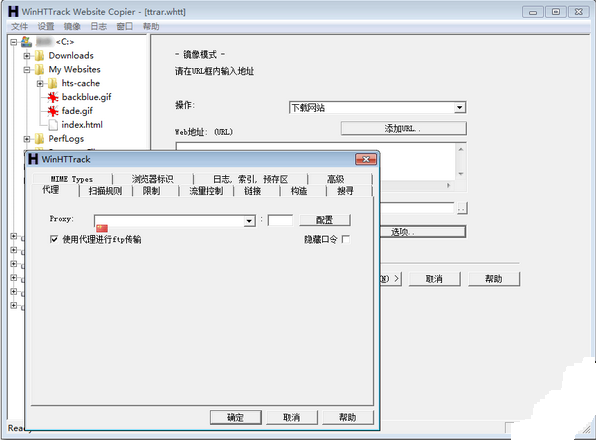Viewport: 596px width, 440px height.
Task: Click the 添加URL button
Action: point(404,128)
